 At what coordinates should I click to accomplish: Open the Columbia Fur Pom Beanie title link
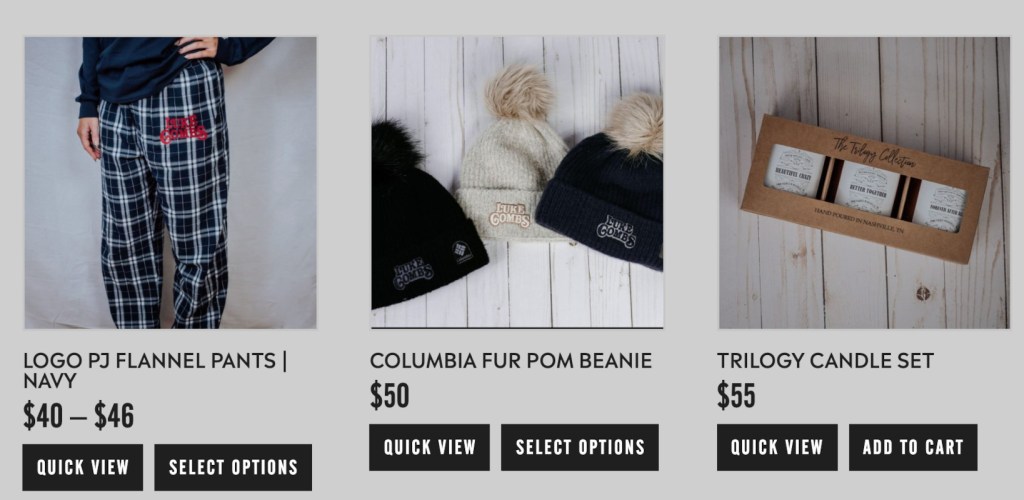point(511,360)
